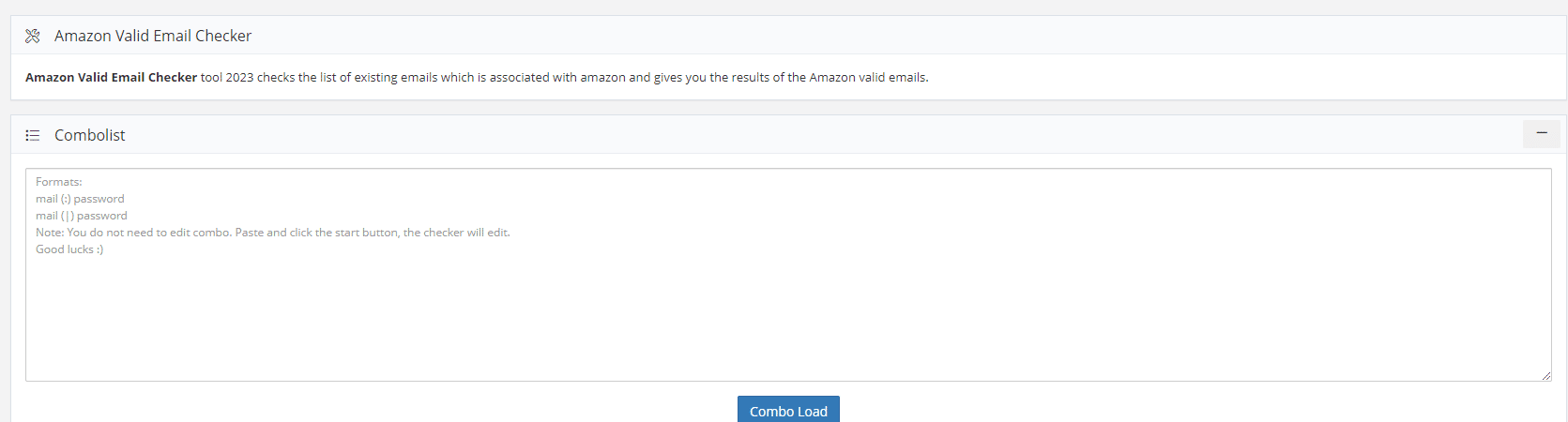Click the "Amazon Valid Email Checker" panel heading

pos(153,36)
